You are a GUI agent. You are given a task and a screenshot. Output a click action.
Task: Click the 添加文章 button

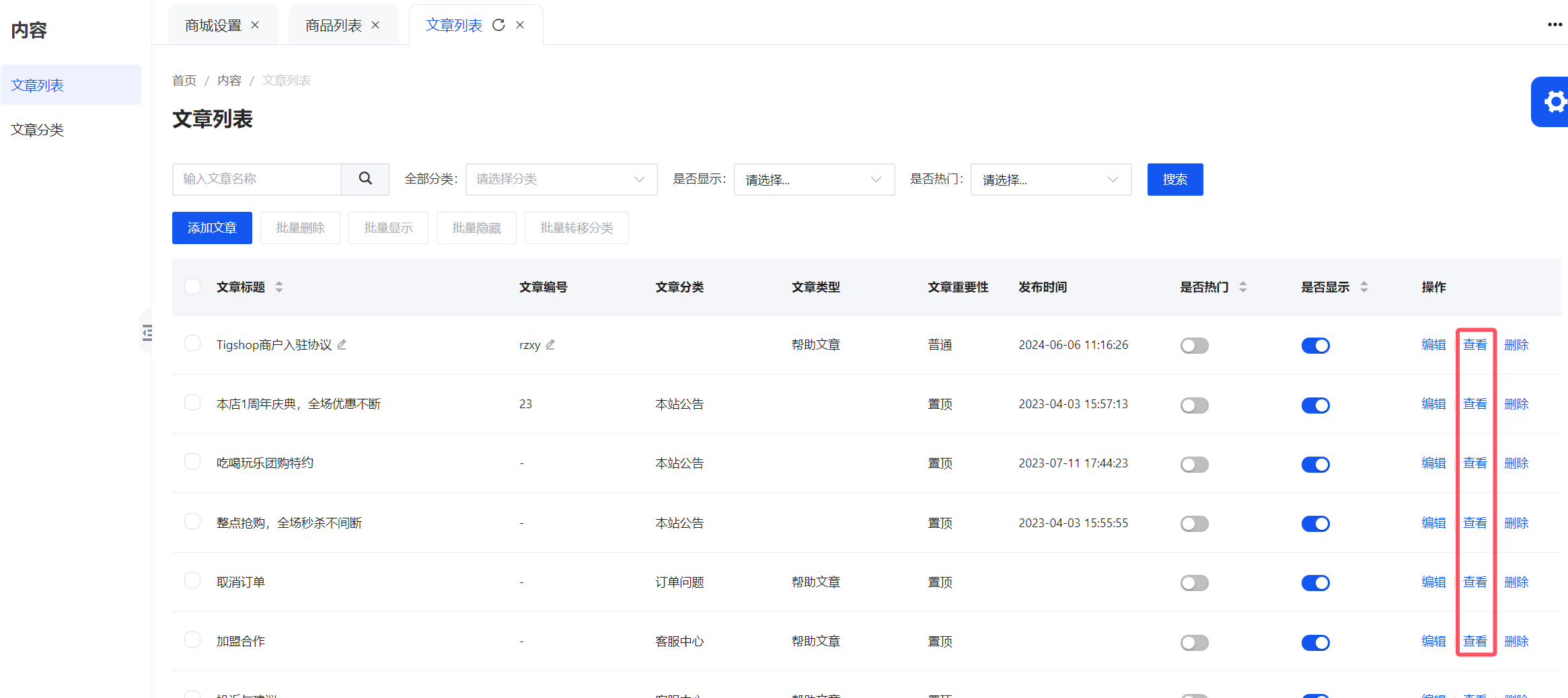pos(212,228)
